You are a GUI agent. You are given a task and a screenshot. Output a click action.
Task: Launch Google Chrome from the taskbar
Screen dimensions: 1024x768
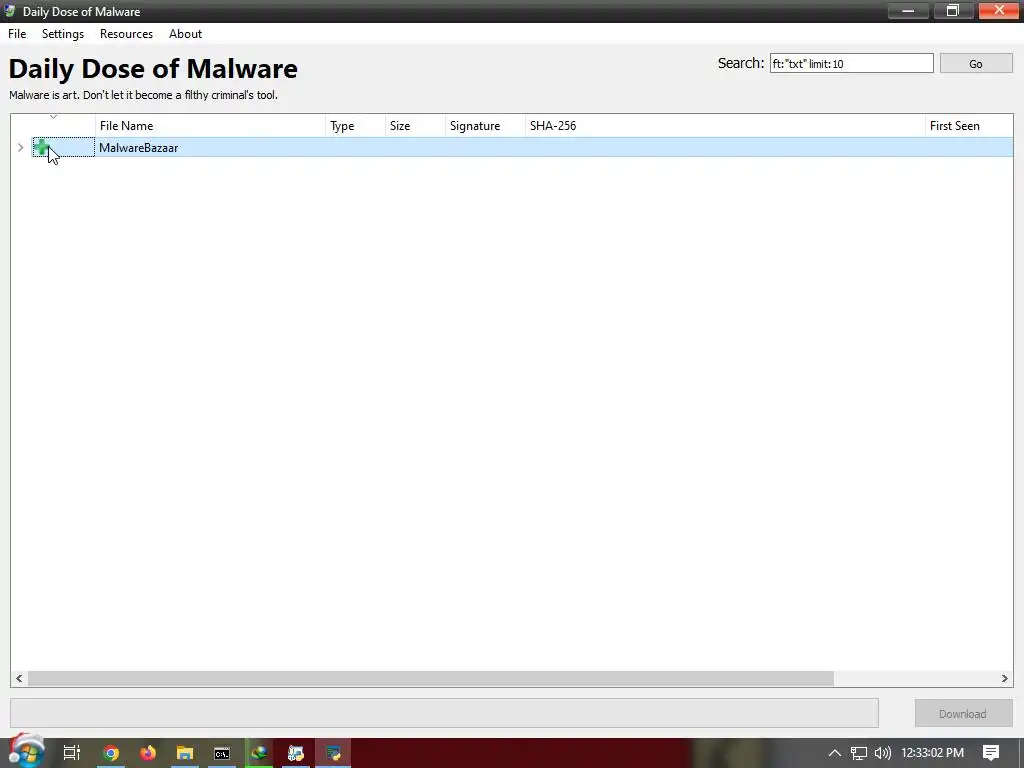coord(111,753)
